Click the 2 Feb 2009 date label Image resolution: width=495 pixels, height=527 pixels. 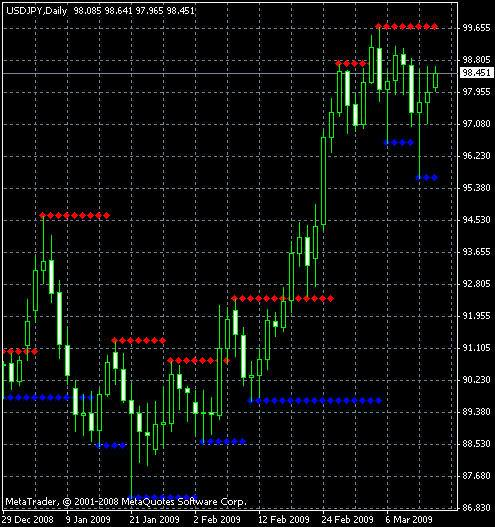coord(217,520)
